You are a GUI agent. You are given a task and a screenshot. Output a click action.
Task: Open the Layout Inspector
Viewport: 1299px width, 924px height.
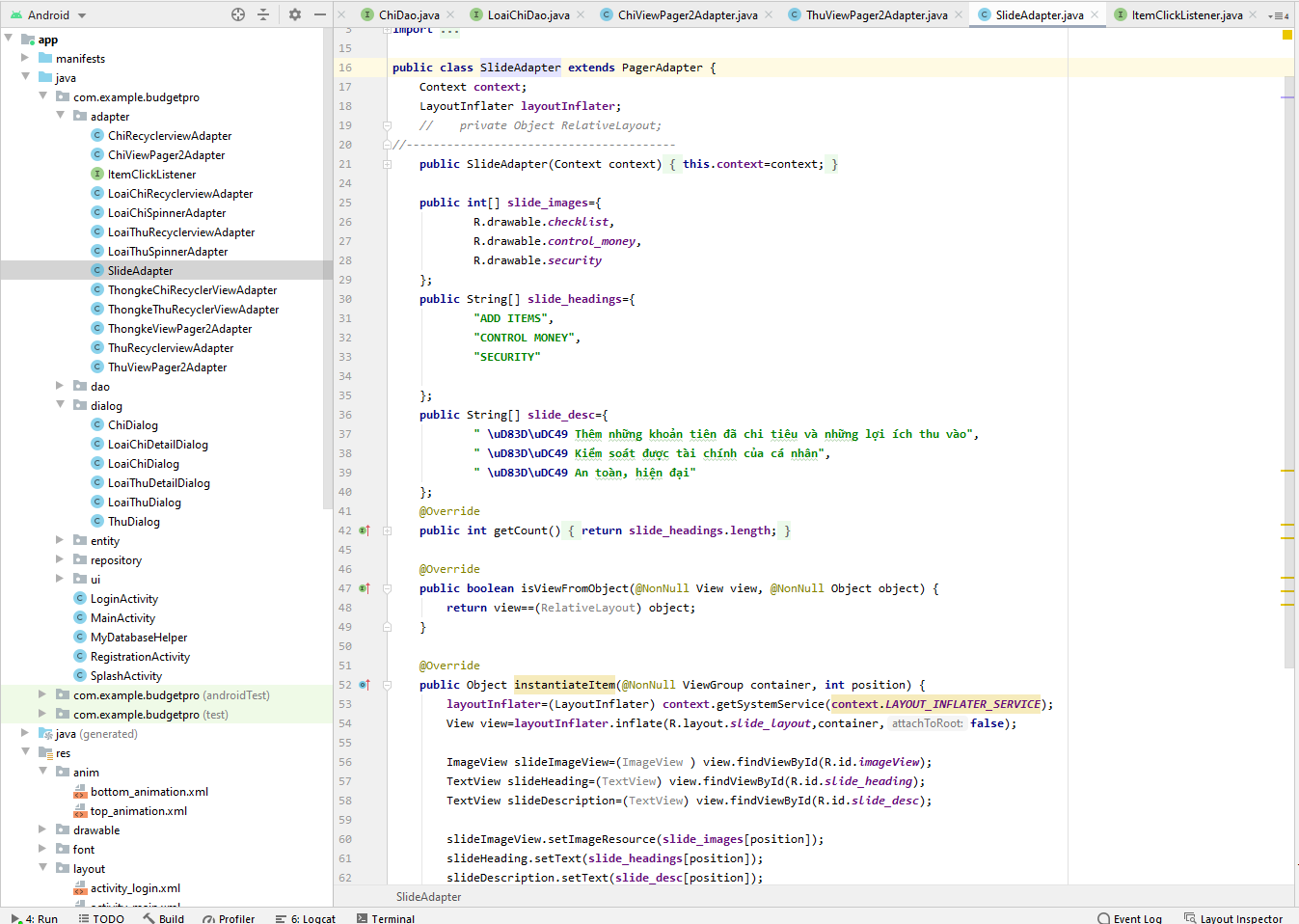pyautogui.click(x=1233, y=918)
